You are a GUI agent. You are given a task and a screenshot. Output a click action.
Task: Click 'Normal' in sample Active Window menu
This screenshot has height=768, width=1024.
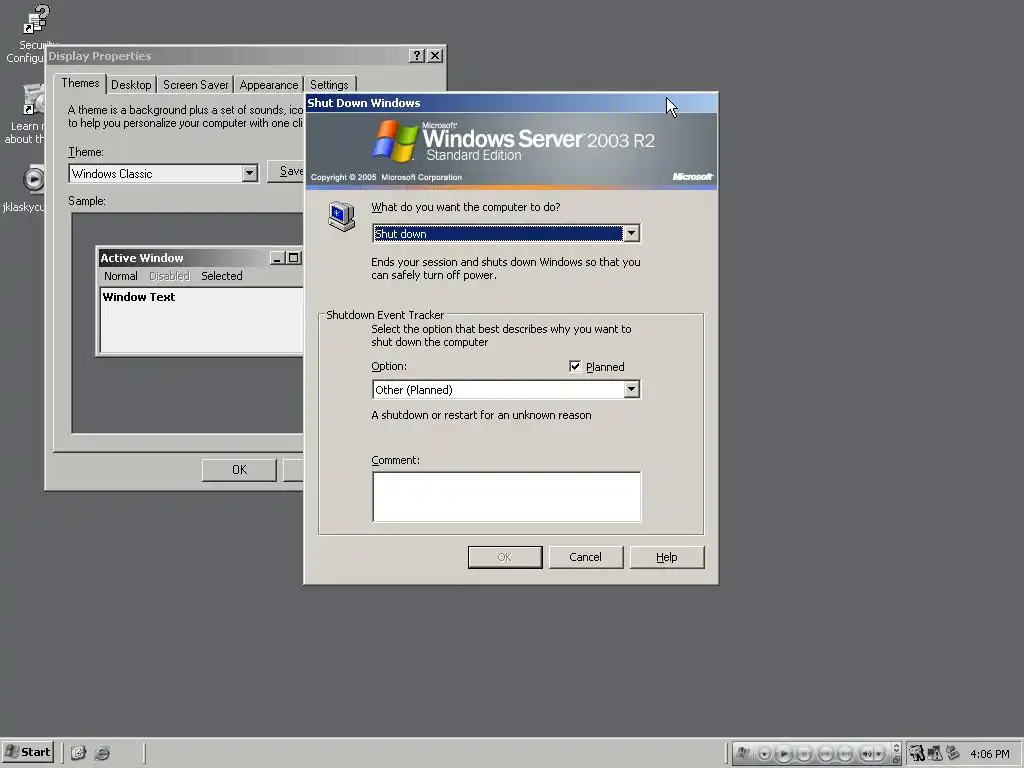(x=121, y=276)
